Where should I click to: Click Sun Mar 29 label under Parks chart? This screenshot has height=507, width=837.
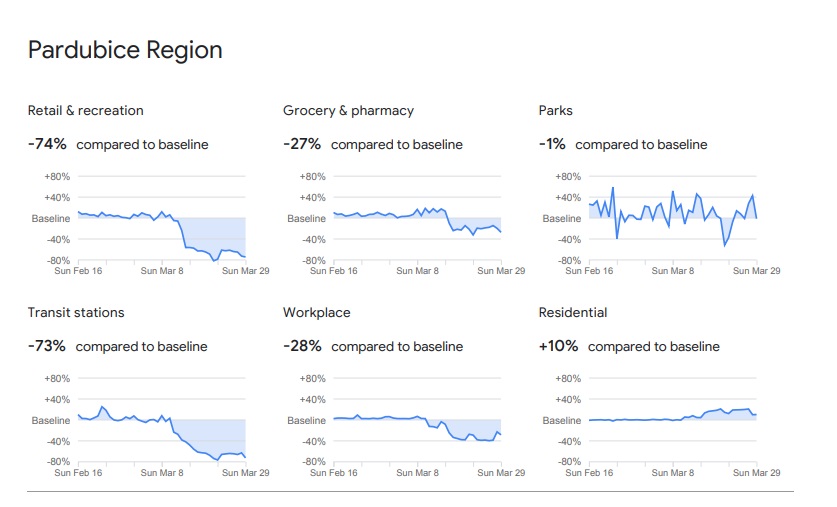click(x=756, y=270)
